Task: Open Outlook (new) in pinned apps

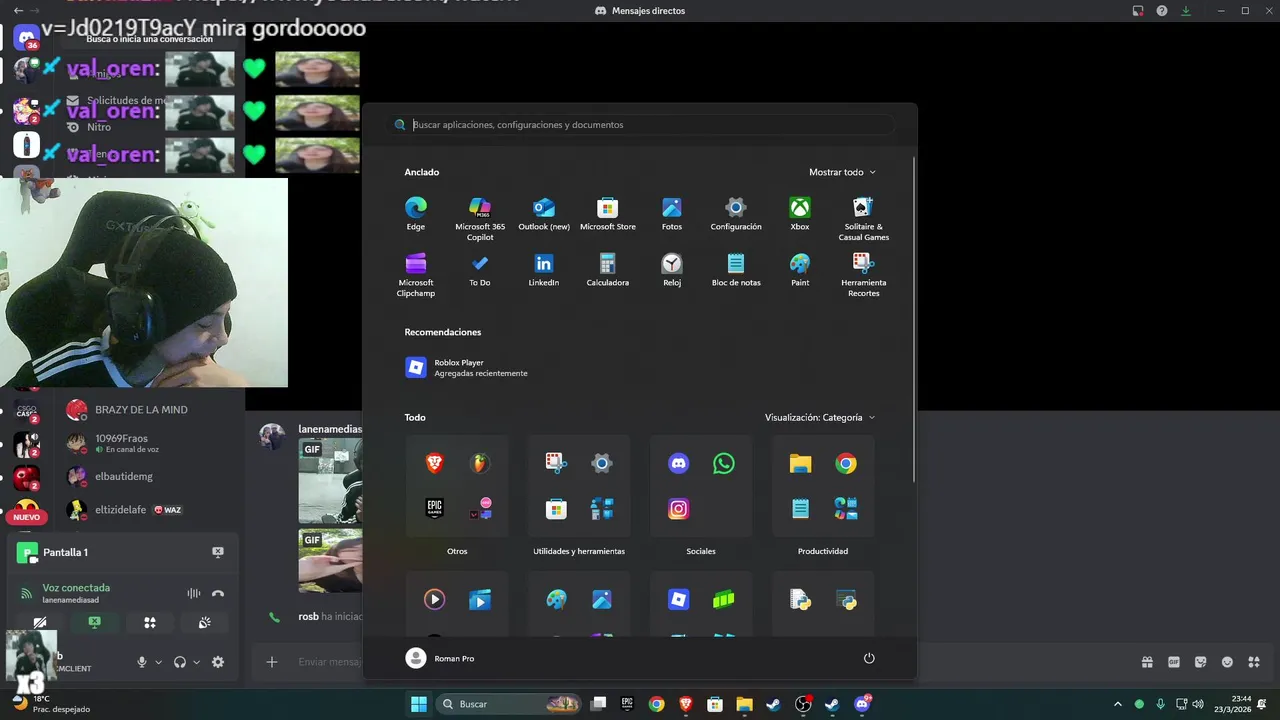Action: (544, 213)
